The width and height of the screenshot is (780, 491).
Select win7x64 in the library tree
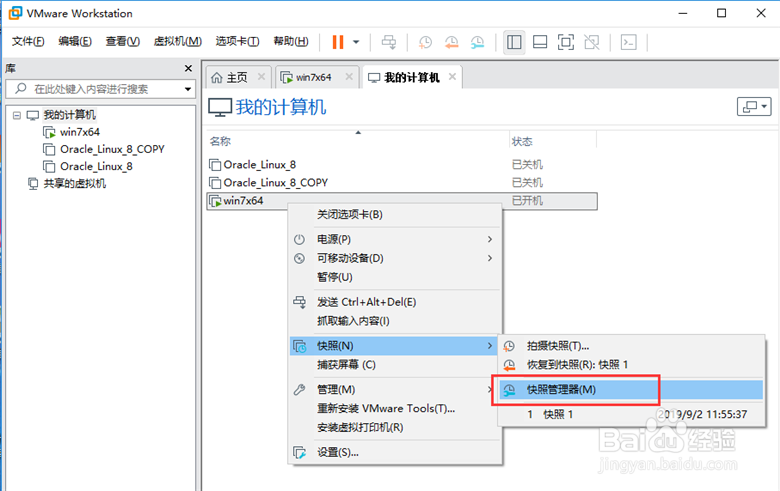(80, 132)
